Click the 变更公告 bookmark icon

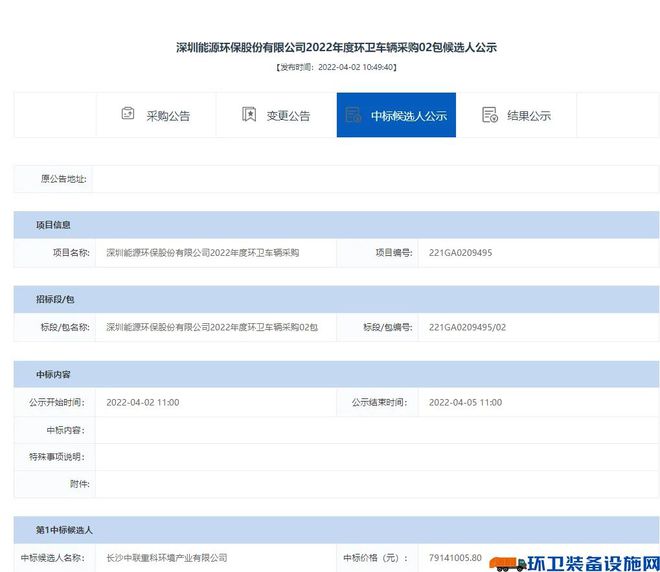coord(249,114)
